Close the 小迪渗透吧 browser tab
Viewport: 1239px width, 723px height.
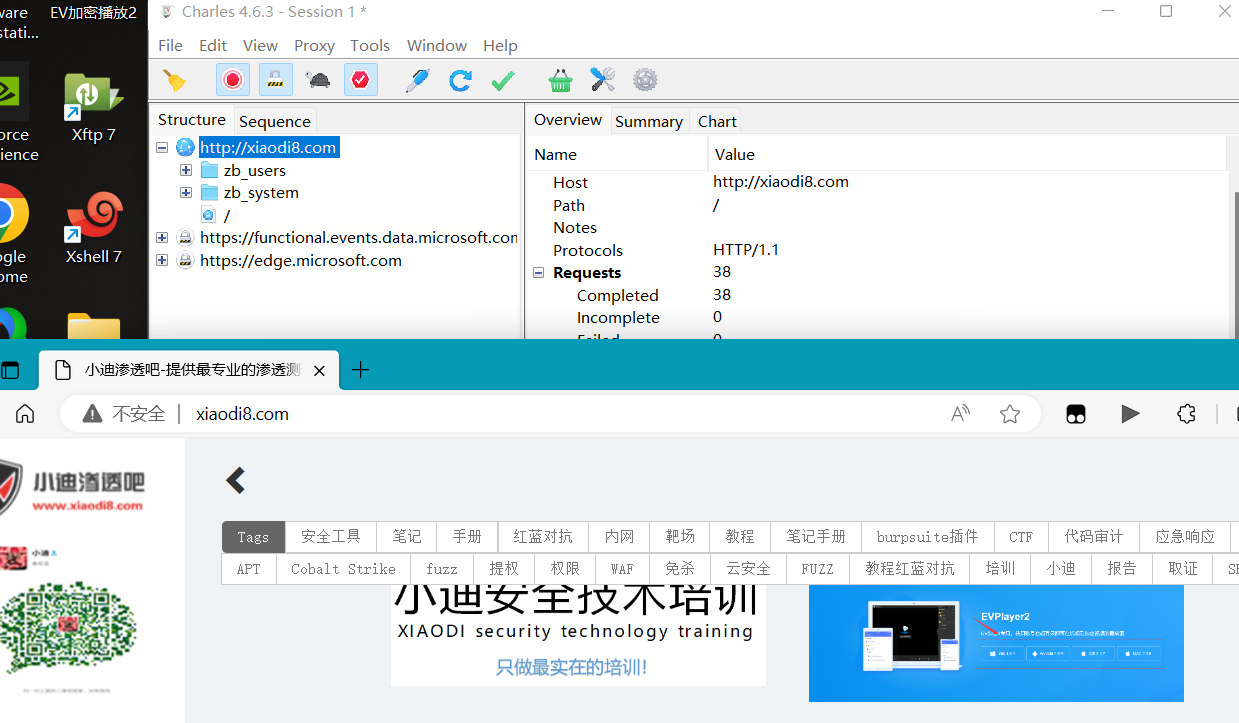coord(319,370)
